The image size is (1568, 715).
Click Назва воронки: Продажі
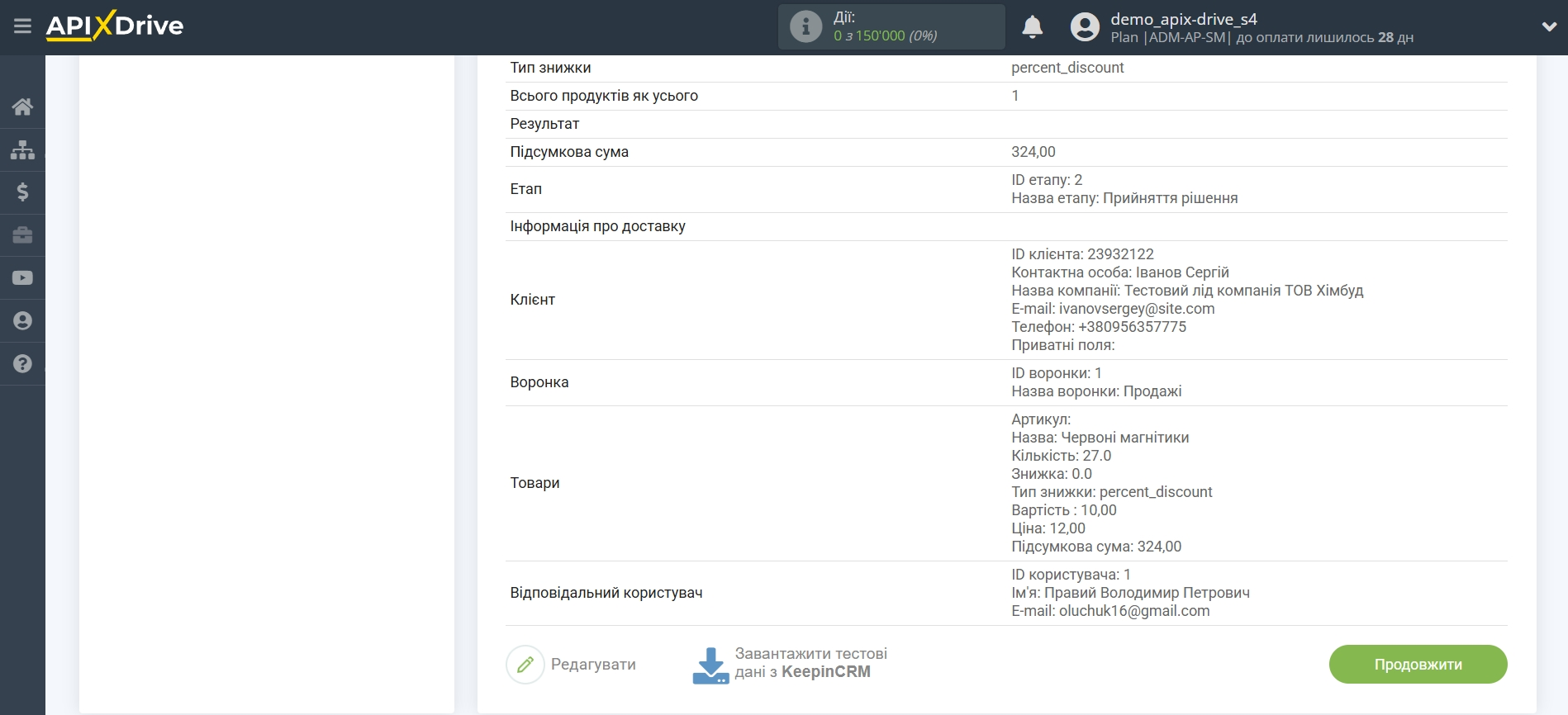click(1096, 391)
